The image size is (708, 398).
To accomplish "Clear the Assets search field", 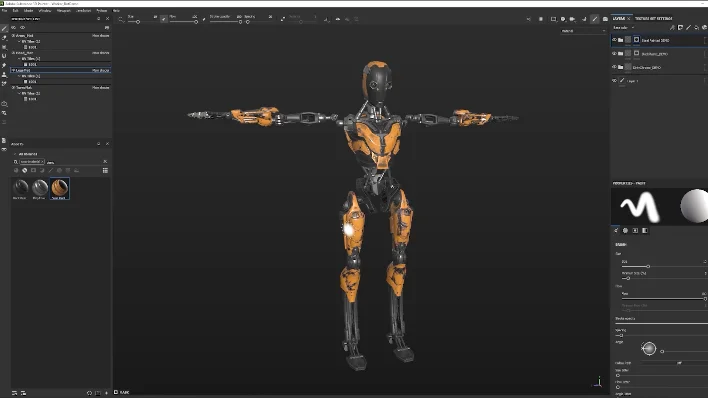I will click(105, 162).
